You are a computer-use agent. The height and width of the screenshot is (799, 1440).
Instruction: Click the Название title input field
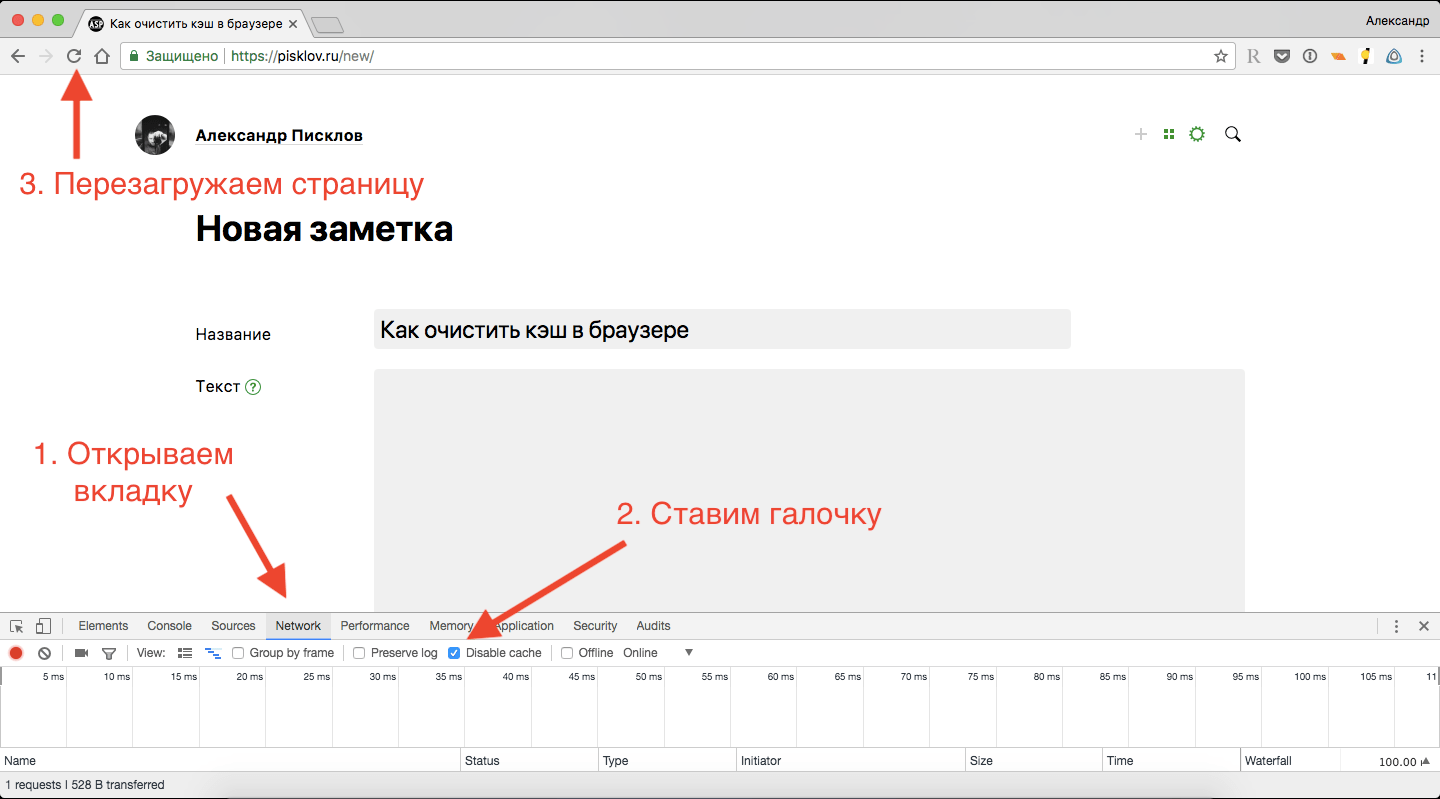[722, 329]
